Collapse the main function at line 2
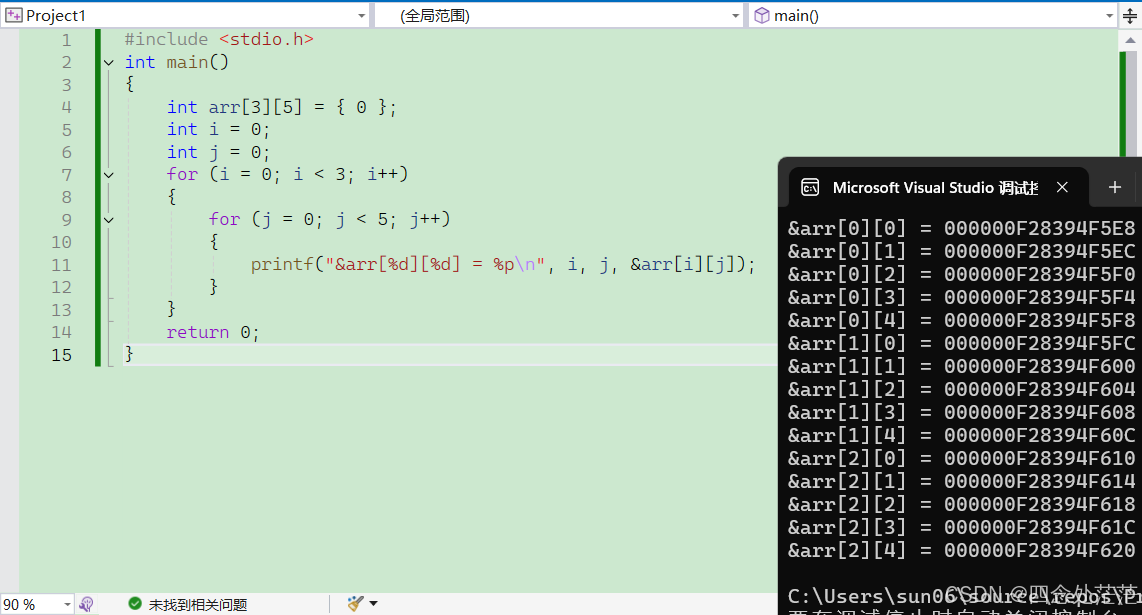Screen dimensions: 1142x615 point(109,63)
